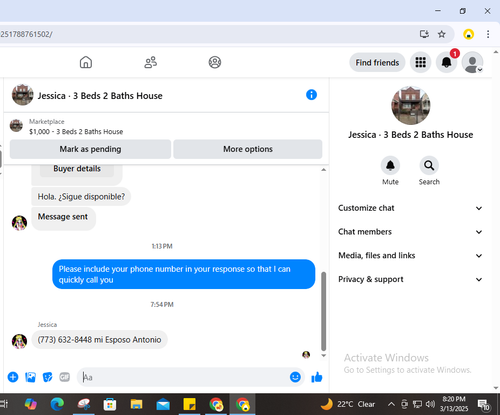Open Microsoft Store from taskbar
Screen dimensions: 500x415
pyautogui.click(x=110, y=405)
